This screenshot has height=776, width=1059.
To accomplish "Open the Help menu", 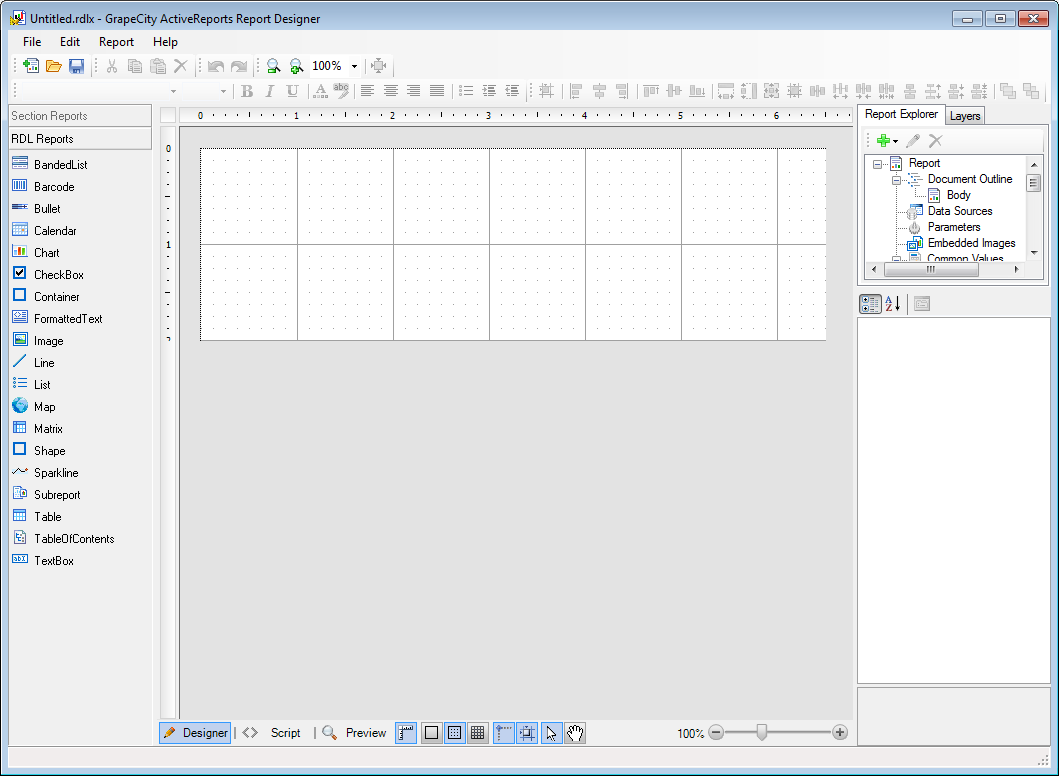I will pyautogui.click(x=165, y=42).
